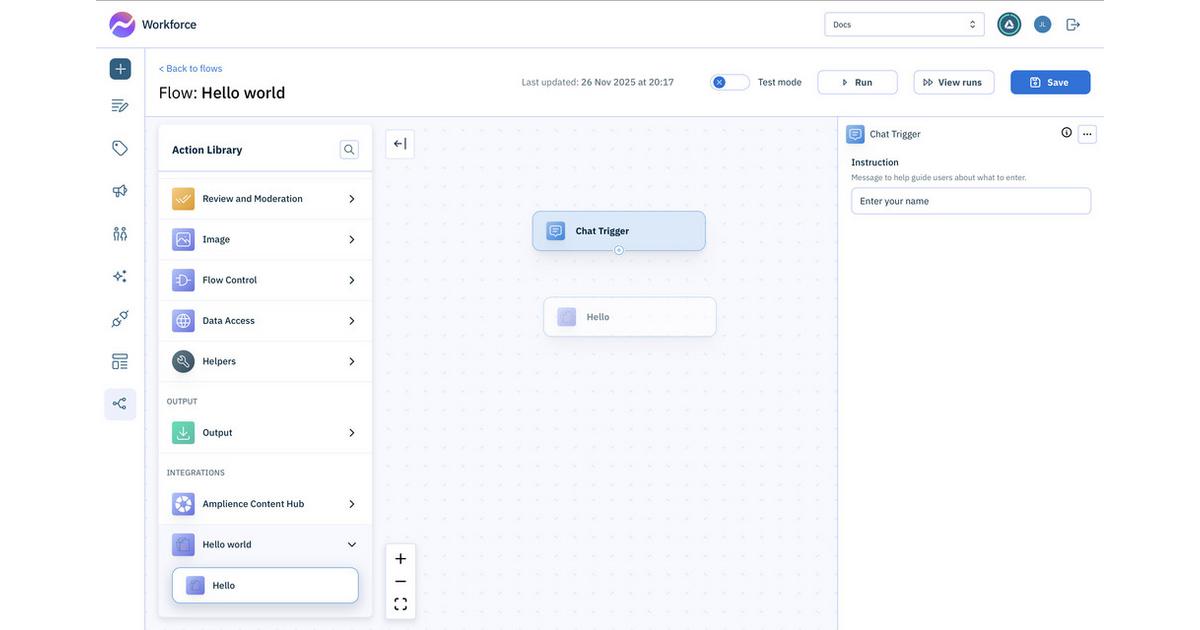Image resolution: width=1200 pixels, height=630 pixels.
Task: Click the Chat Trigger node connector dot
Action: [x=619, y=250]
